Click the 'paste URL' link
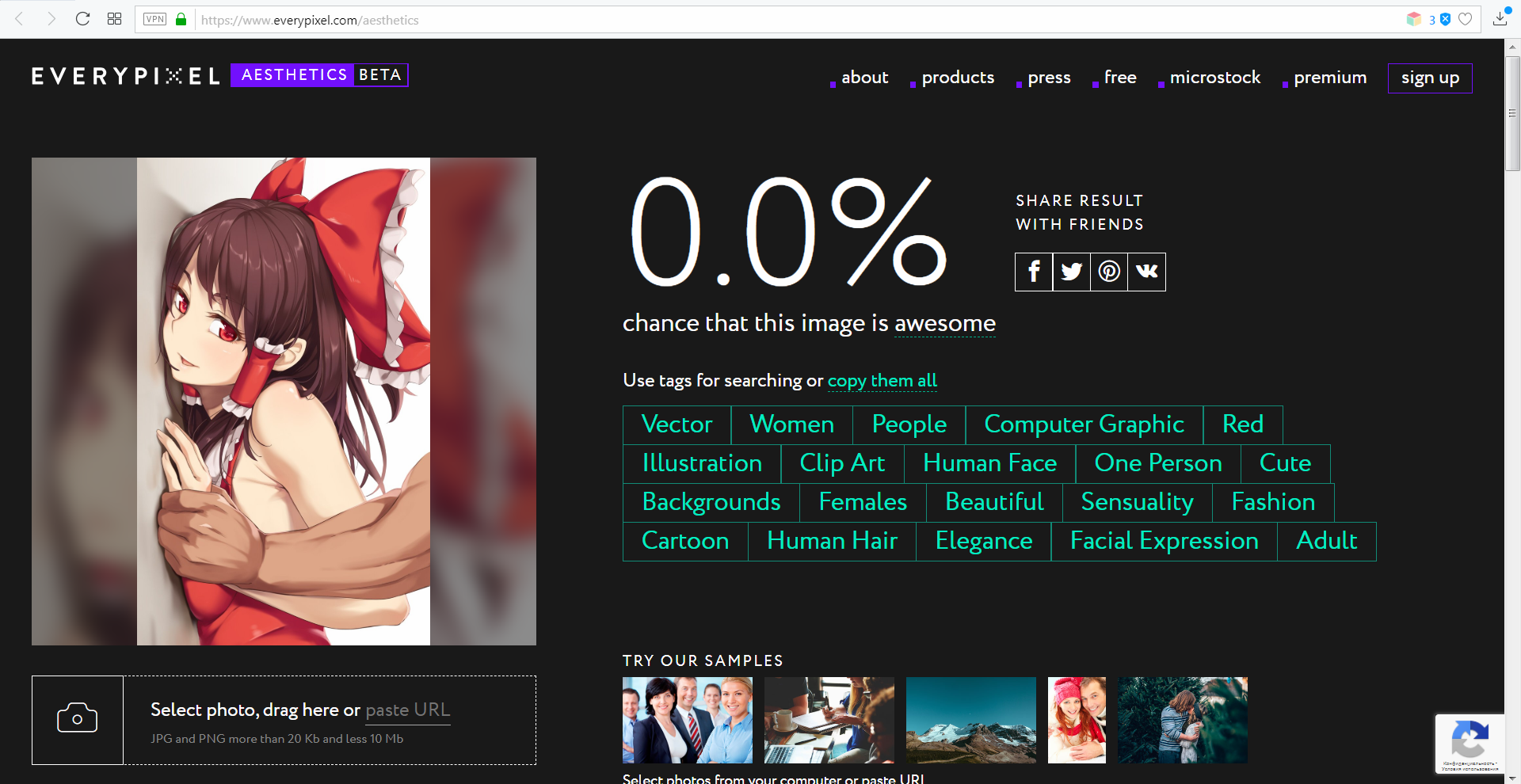 point(408,710)
